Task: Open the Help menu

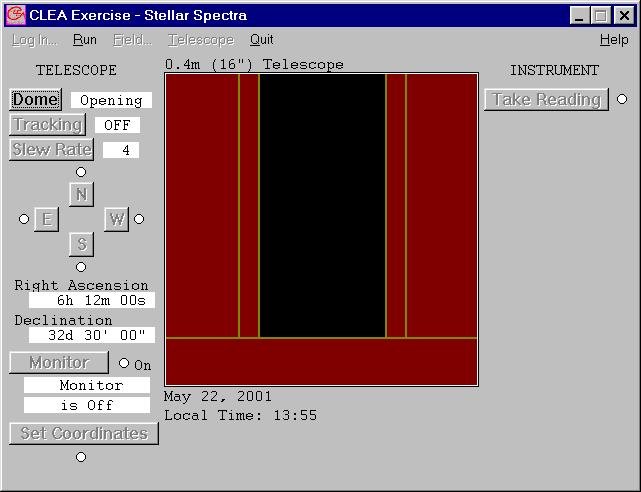Action: pyautogui.click(x=613, y=40)
